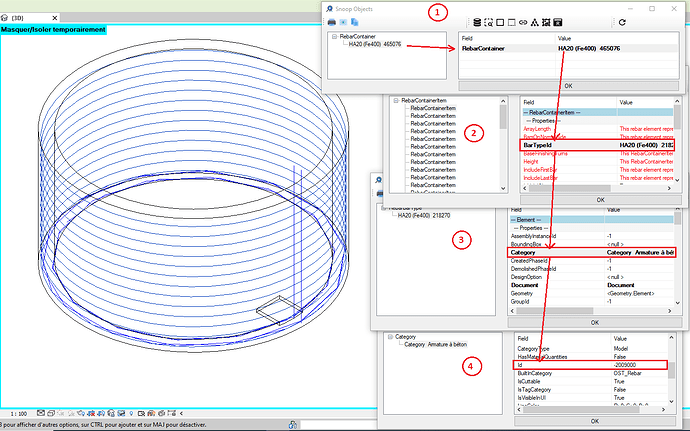Select HA20 (Fe400) 465076 tree item

point(374,44)
